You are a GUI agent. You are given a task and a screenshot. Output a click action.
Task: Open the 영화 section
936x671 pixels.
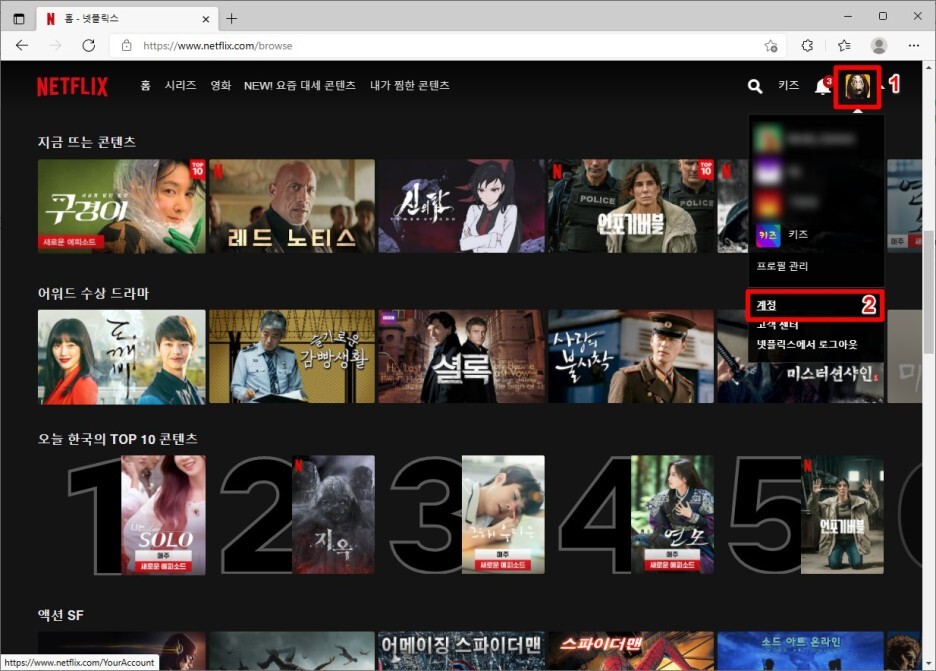tap(221, 85)
